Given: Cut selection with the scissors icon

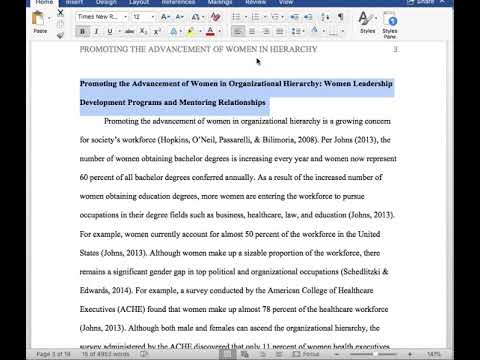Looking at the screenshot, I should tap(60, 13).
